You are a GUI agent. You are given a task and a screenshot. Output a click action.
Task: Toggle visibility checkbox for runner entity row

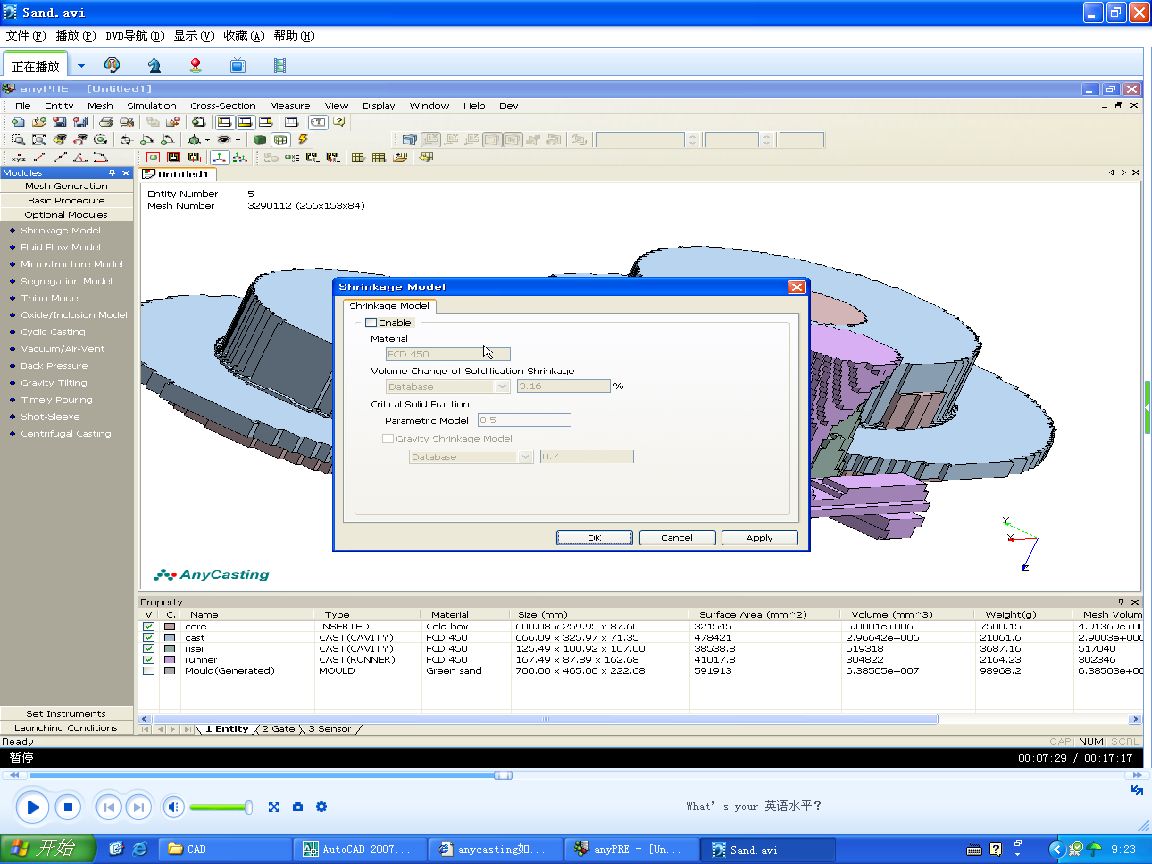[148, 660]
